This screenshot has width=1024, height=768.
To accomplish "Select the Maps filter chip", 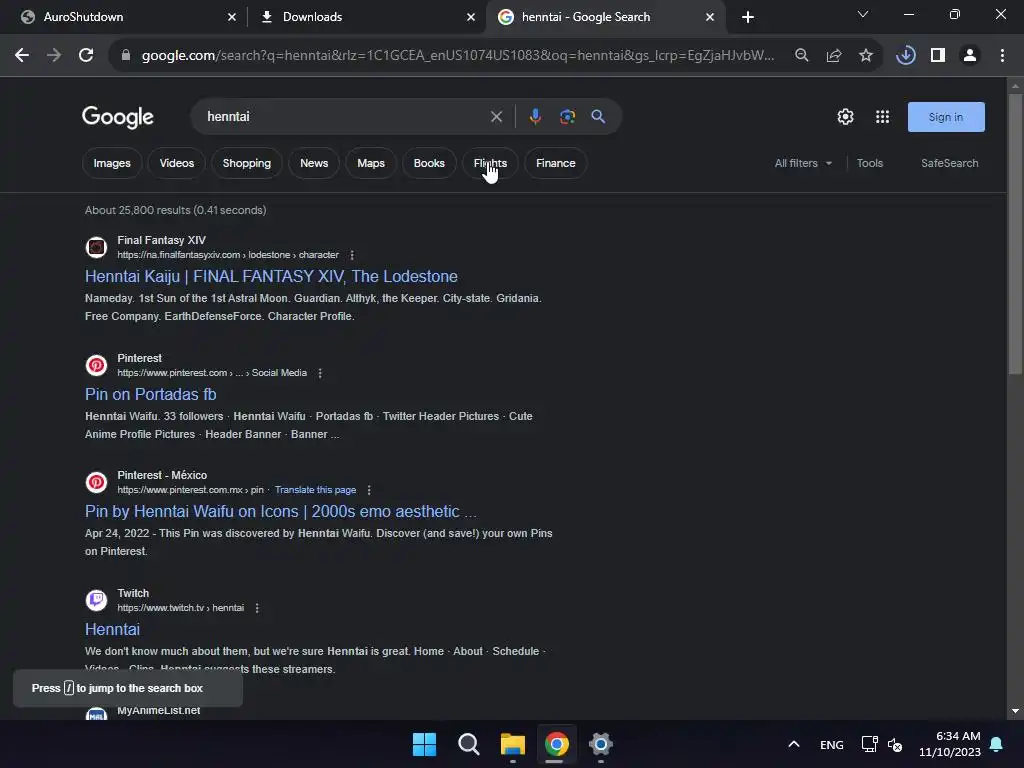I will (371, 163).
